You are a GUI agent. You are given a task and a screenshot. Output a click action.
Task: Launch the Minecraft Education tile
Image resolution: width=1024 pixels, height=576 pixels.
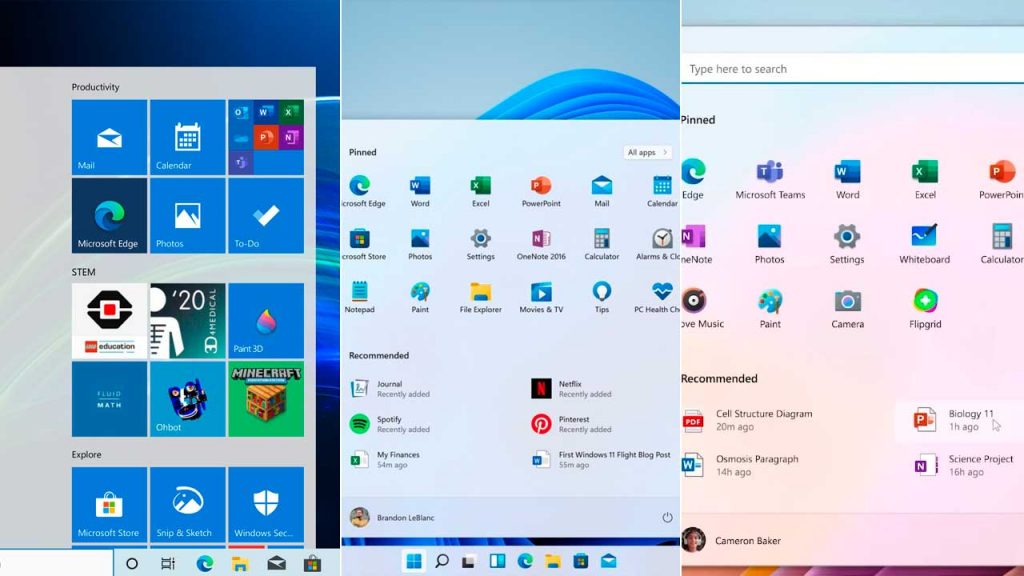tap(266, 399)
